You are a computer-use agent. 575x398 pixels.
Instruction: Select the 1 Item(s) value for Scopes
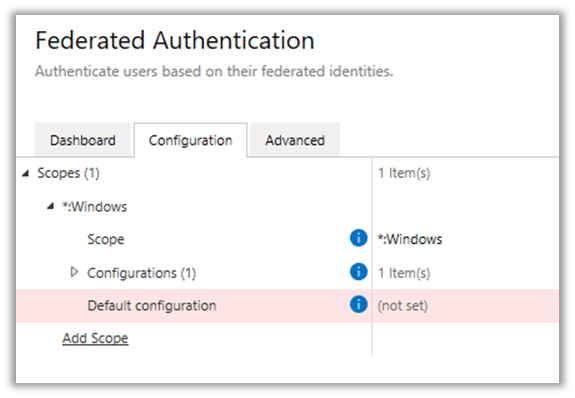coord(404,173)
